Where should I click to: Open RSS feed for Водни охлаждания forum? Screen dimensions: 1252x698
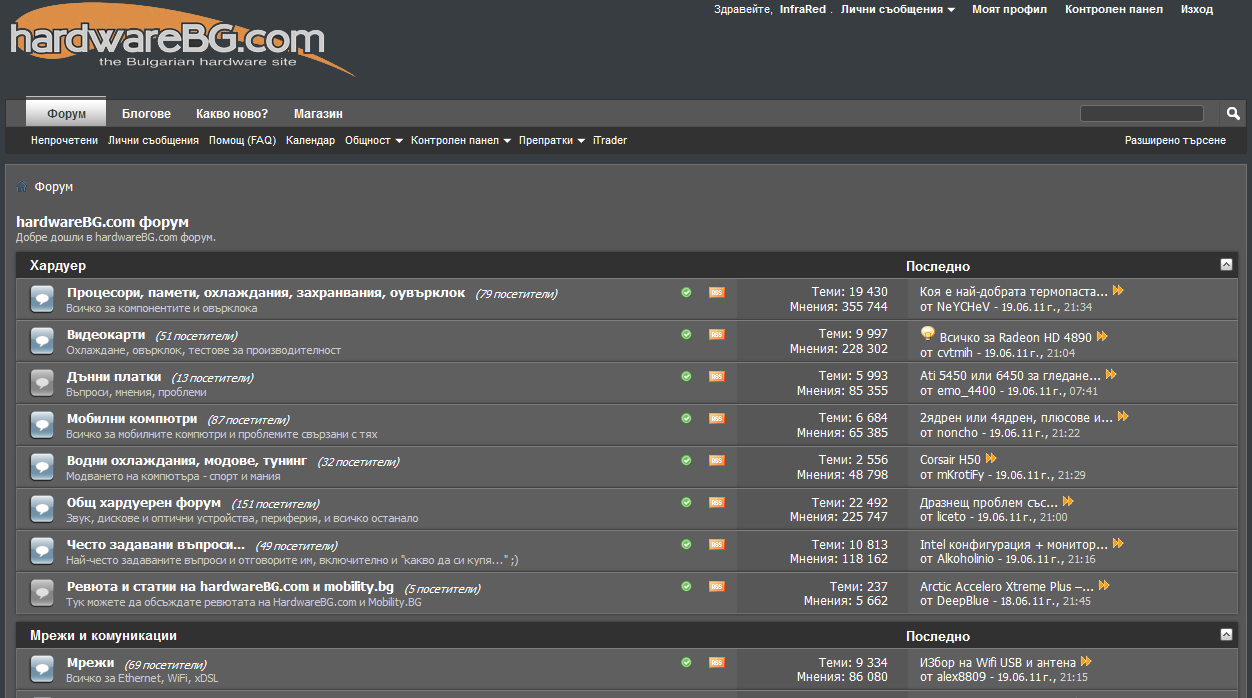point(717,461)
